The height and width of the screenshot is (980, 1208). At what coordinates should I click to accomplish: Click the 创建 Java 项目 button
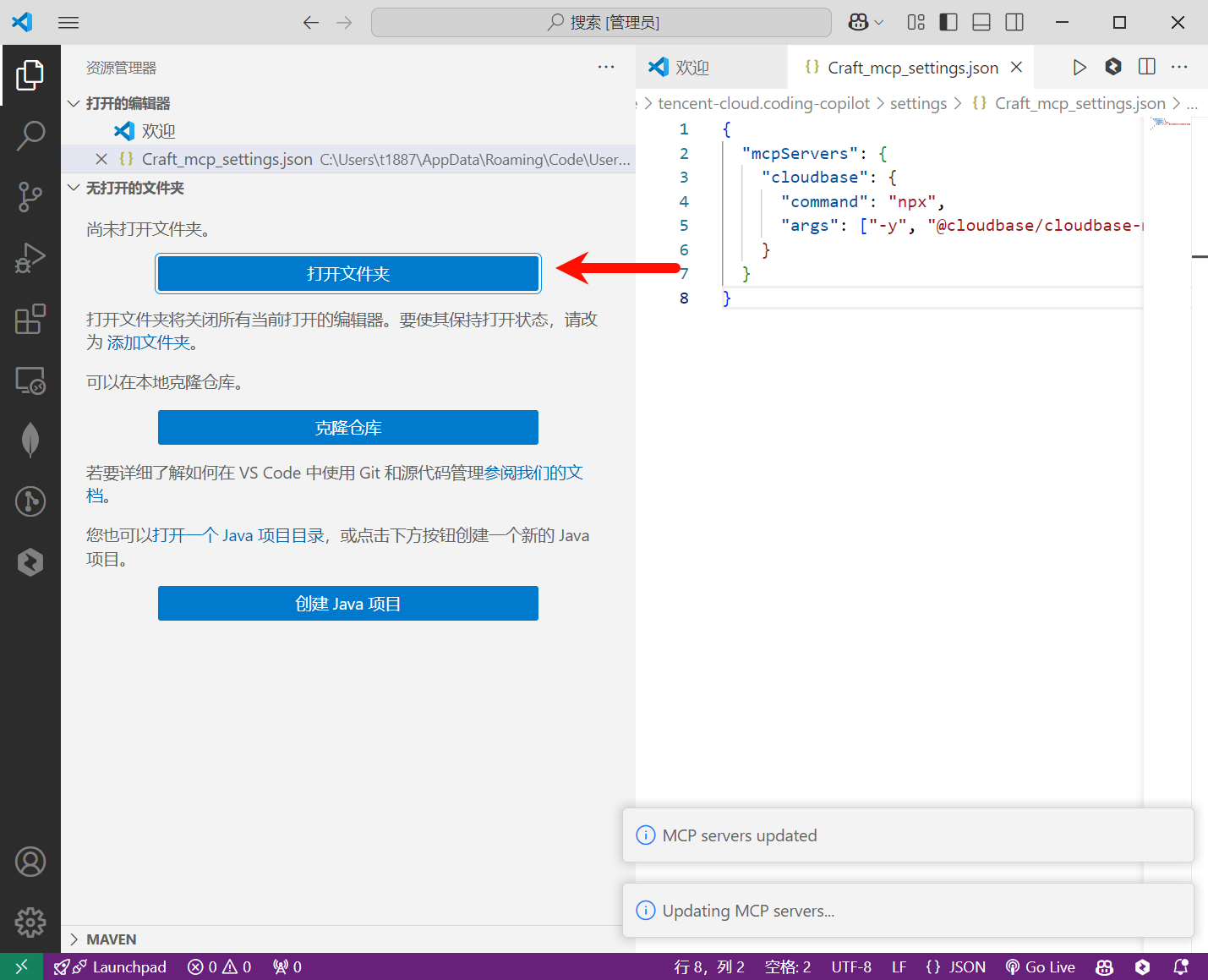click(x=348, y=604)
